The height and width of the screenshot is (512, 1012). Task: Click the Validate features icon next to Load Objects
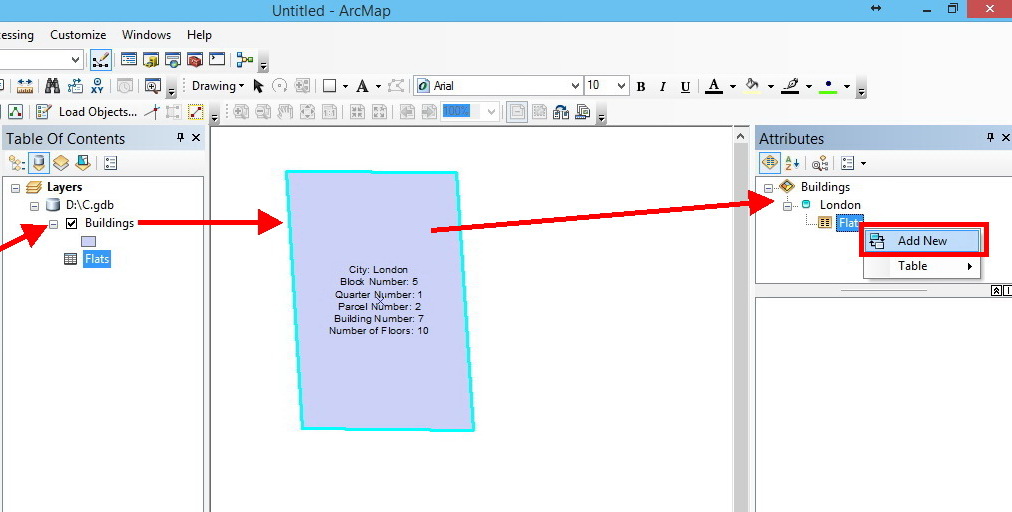43,112
